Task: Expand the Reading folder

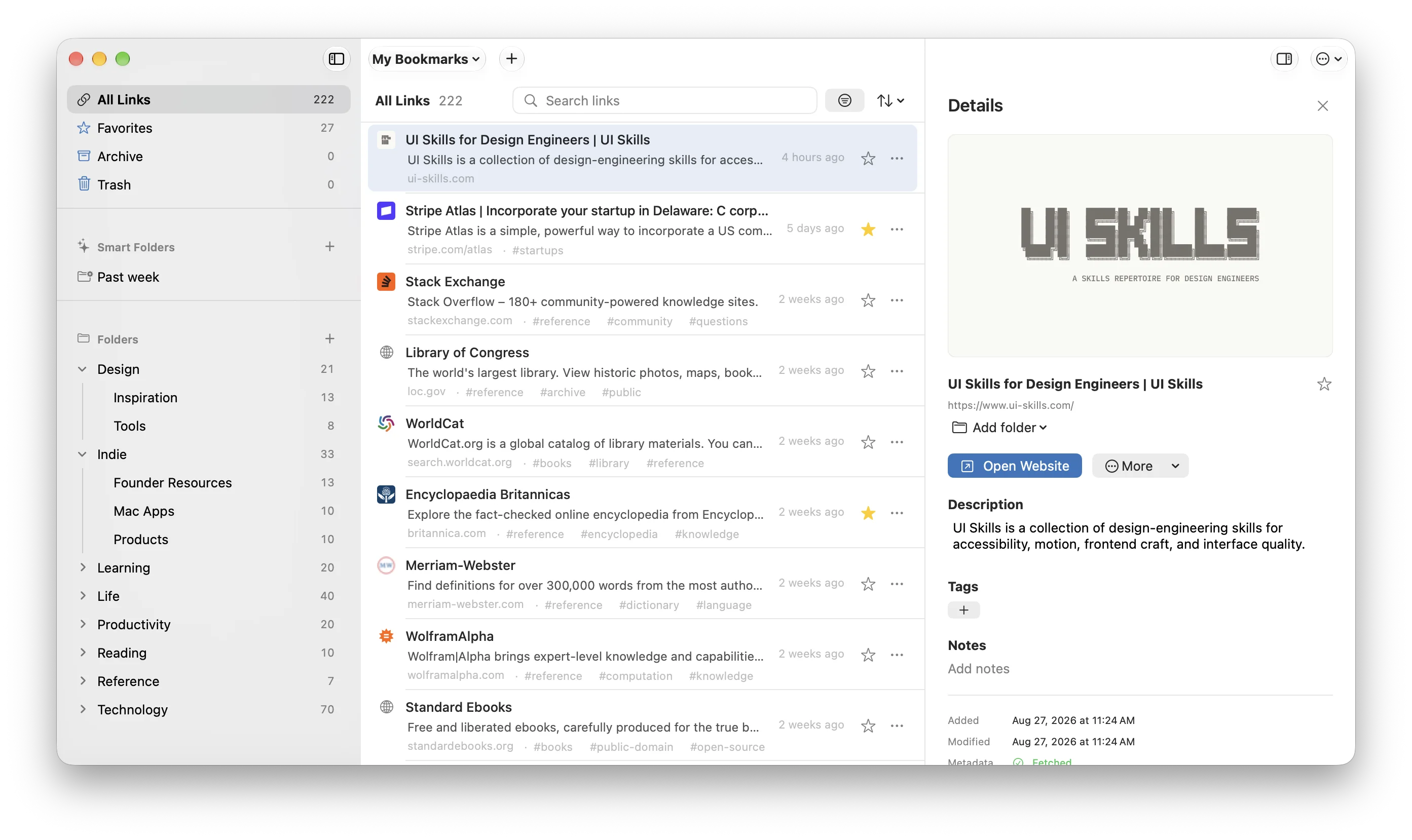Action: (x=83, y=653)
